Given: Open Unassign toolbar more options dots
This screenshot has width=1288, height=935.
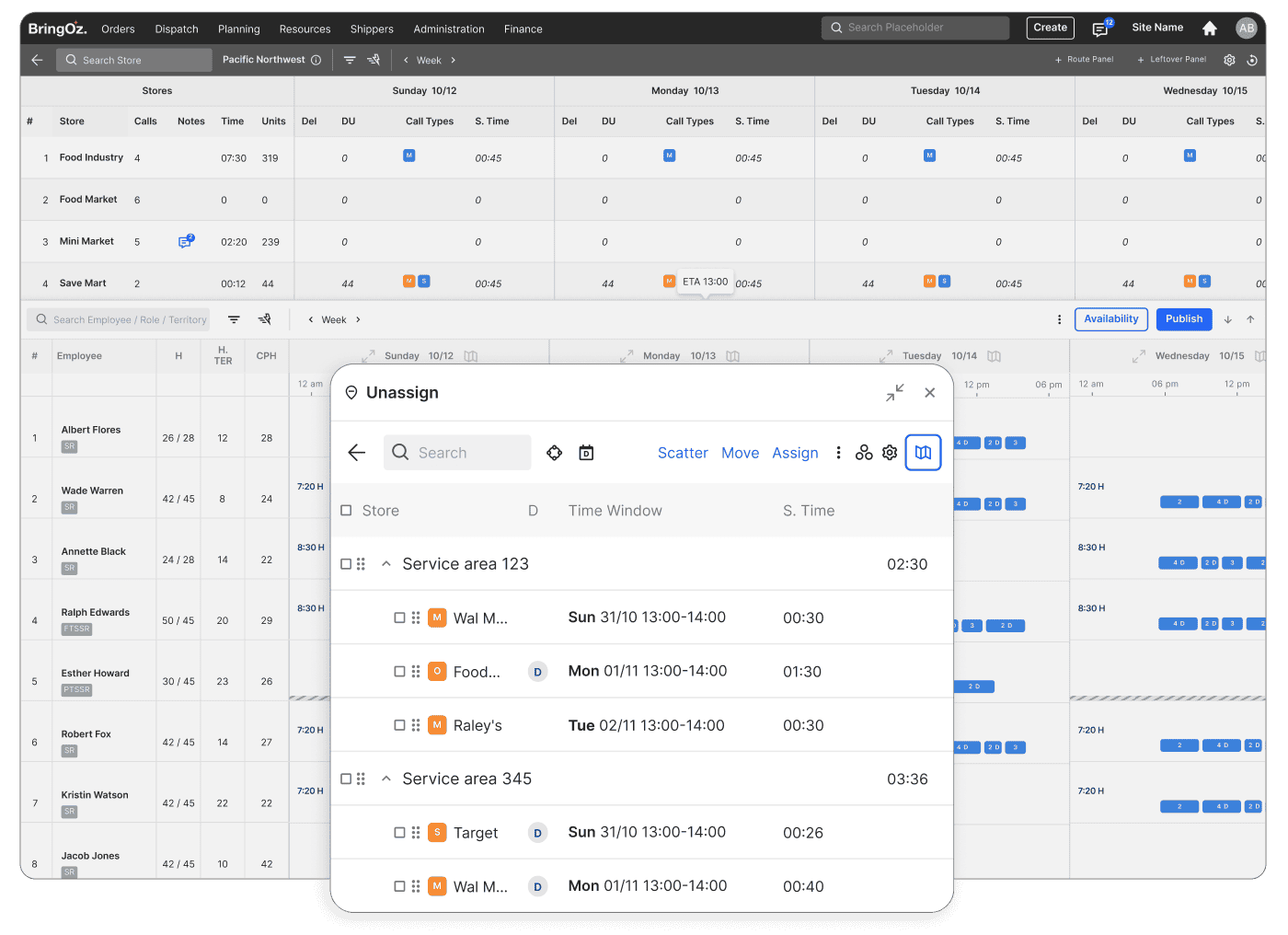Looking at the screenshot, I should (x=838, y=453).
